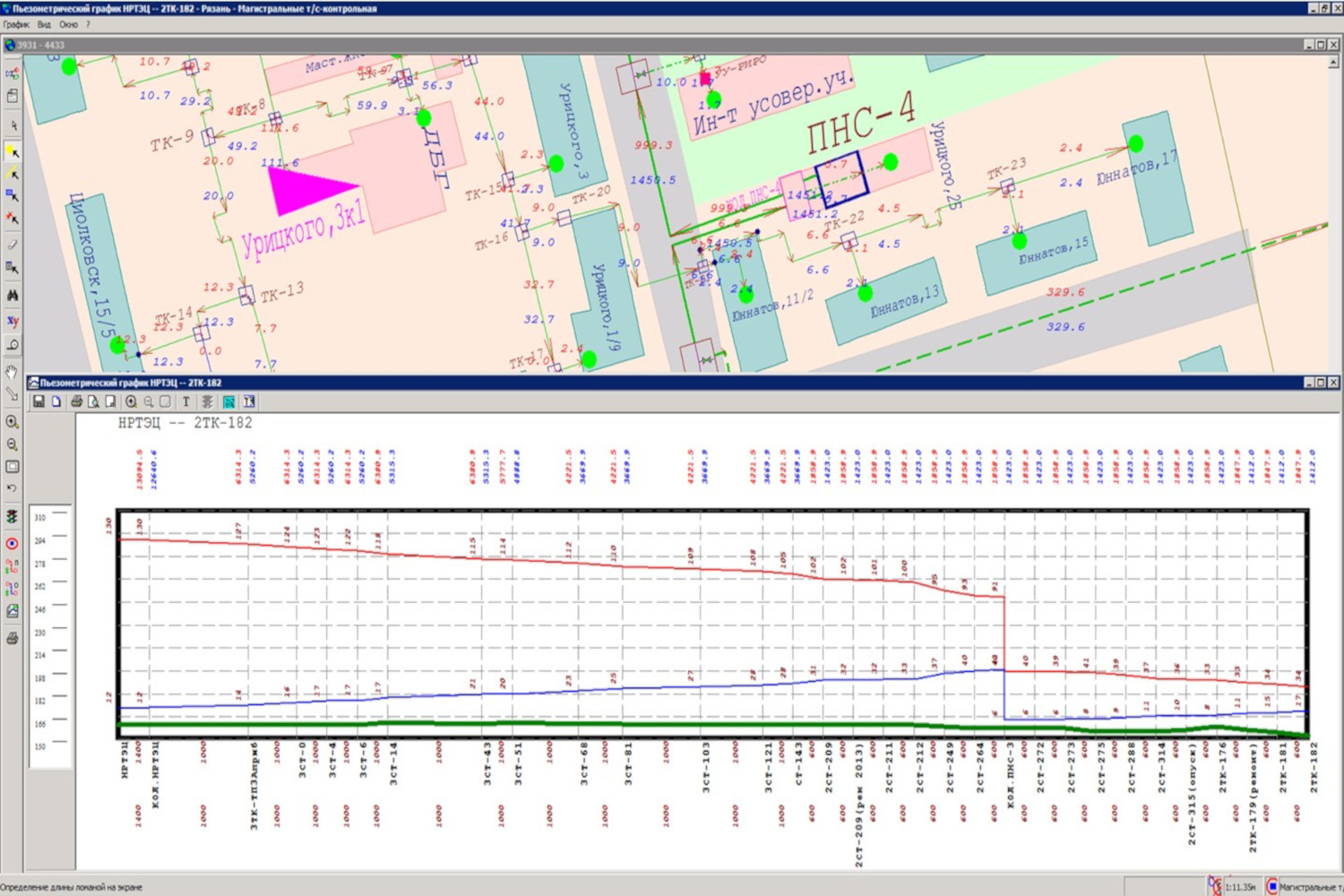Screen dimensions: 1344x896
Task: Click the ТК-23 node label on the map
Action: (x=1006, y=169)
